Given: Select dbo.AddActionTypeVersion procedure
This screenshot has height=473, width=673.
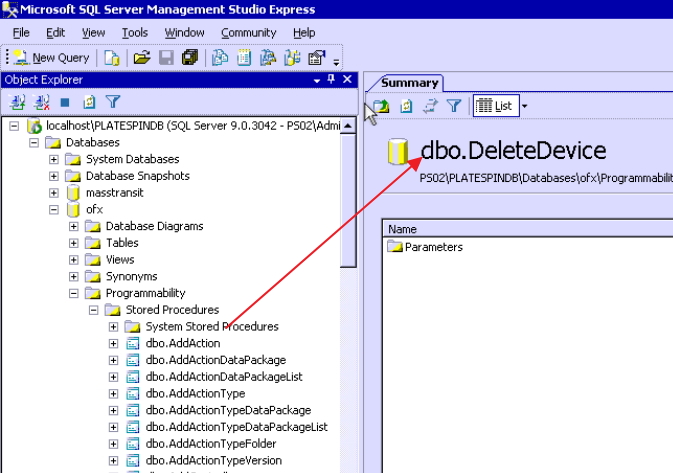Looking at the screenshot, I should click(214, 460).
